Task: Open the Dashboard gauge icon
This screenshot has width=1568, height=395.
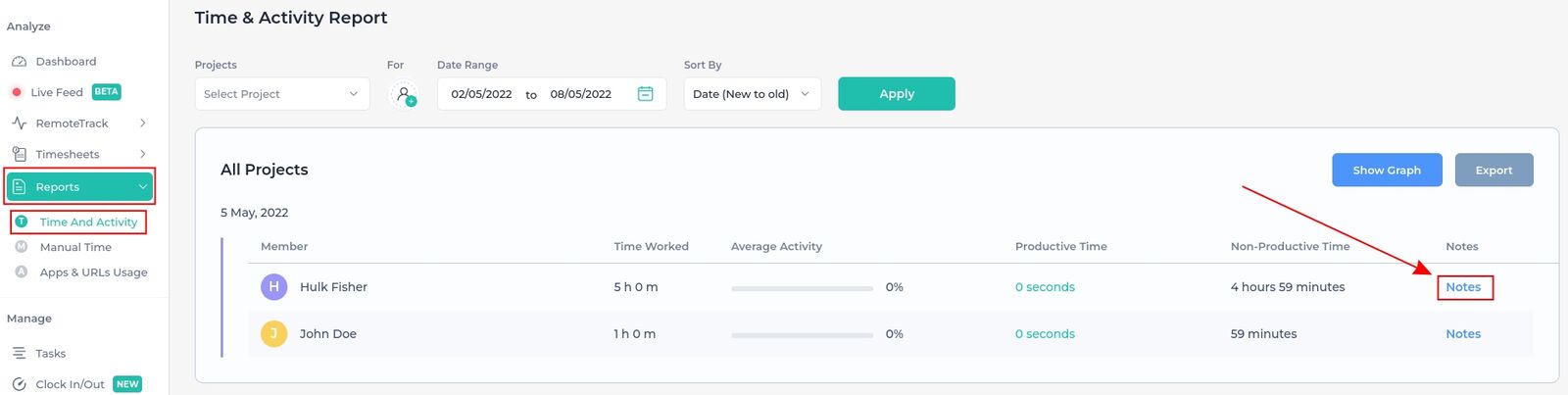Action: pos(19,61)
